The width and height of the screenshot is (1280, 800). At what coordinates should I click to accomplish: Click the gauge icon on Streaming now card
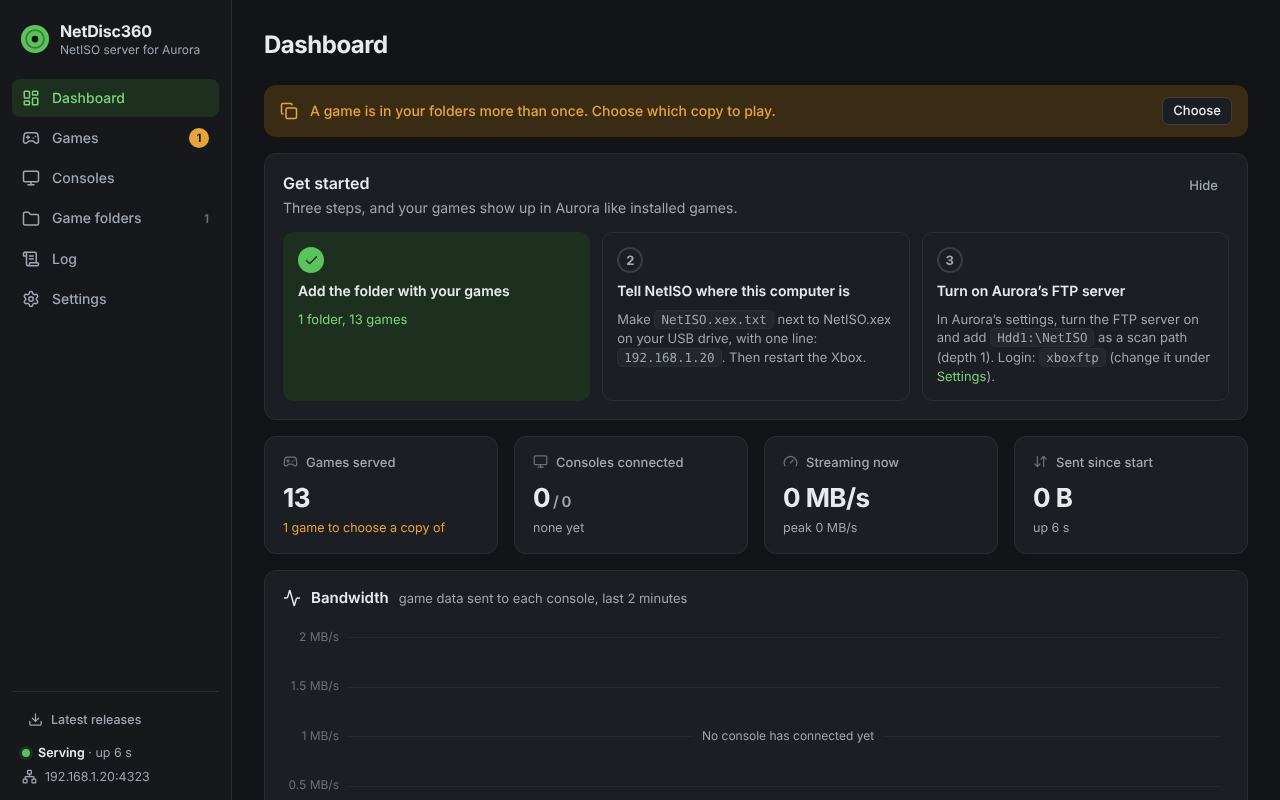click(x=790, y=462)
